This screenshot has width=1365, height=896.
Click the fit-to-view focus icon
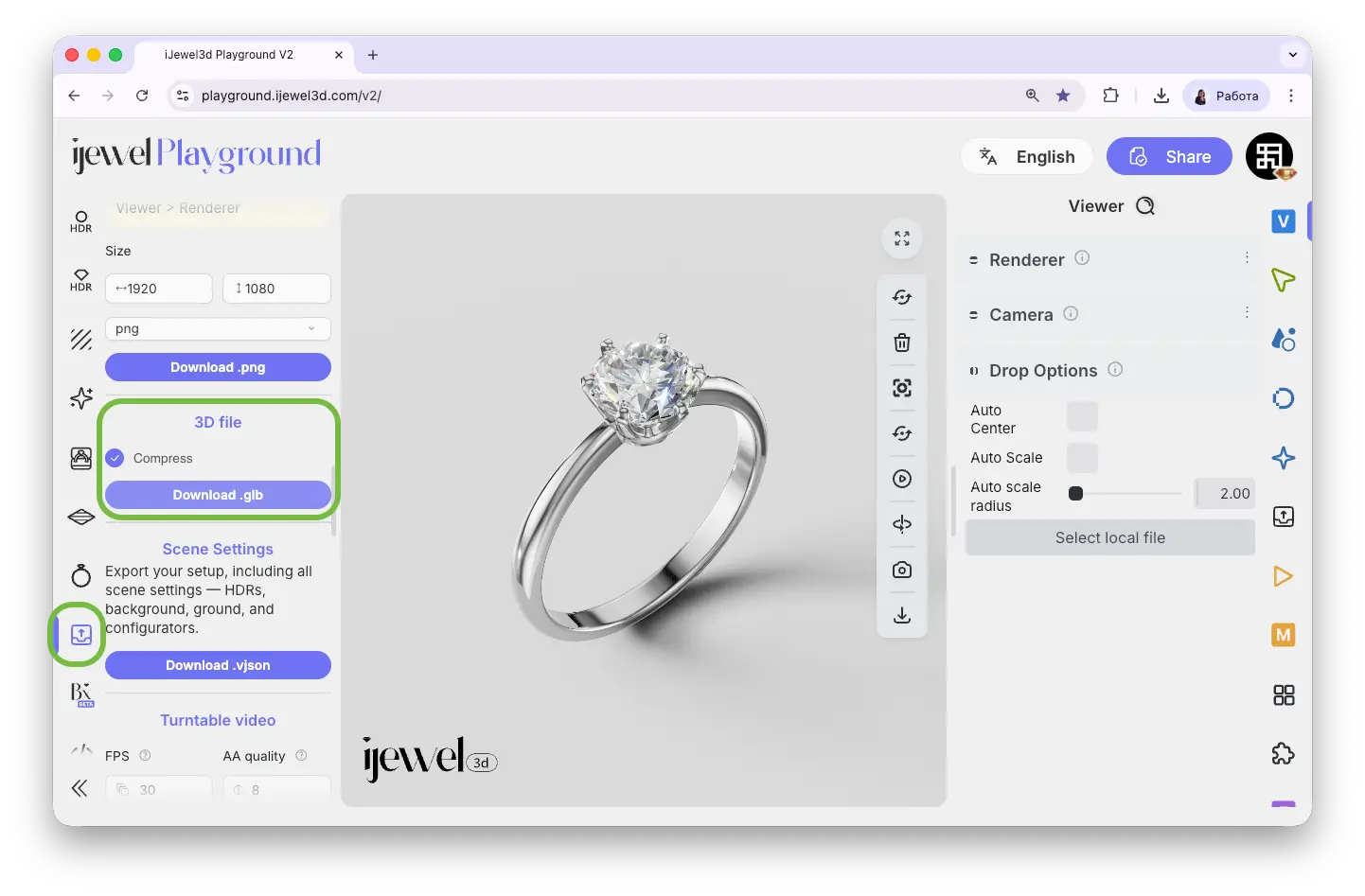tap(902, 388)
